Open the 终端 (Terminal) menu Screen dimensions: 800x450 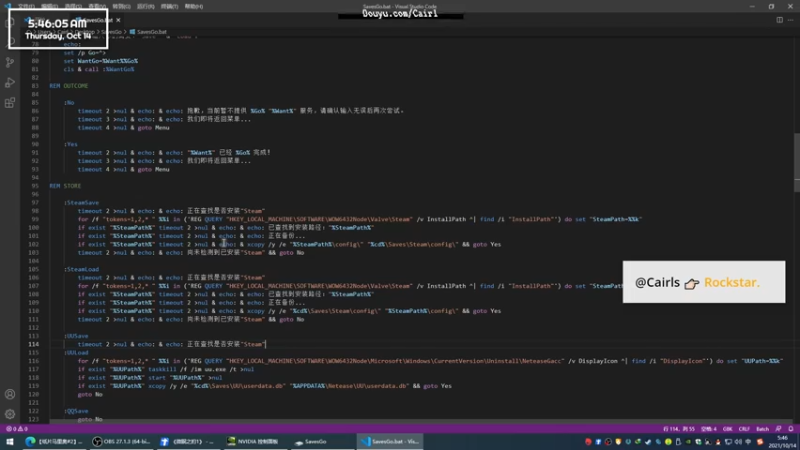(169, 7)
